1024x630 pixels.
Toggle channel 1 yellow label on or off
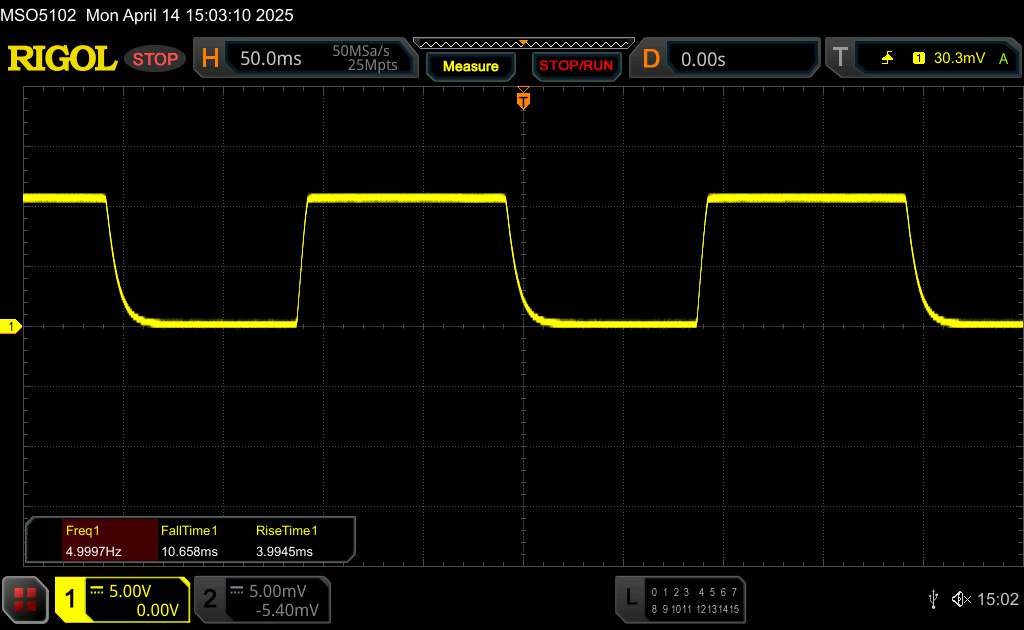tap(71, 600)
